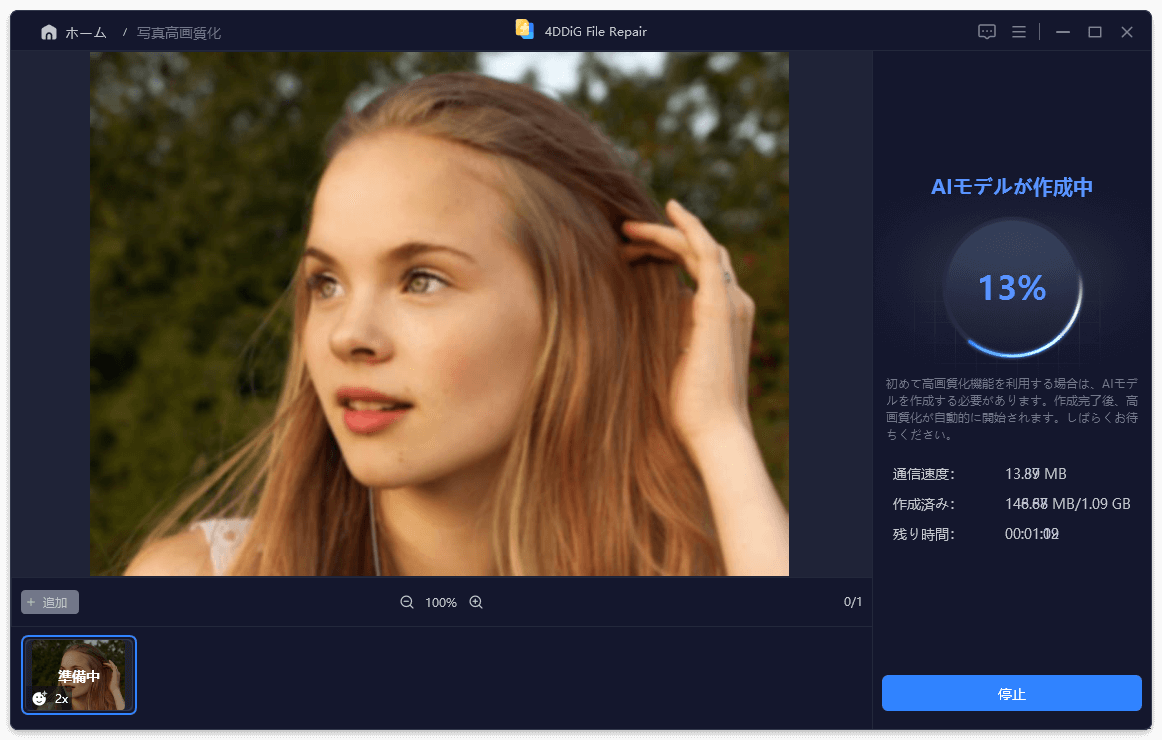
Task: Click the 13% circular progress indicator
Action: point(1012,287)
